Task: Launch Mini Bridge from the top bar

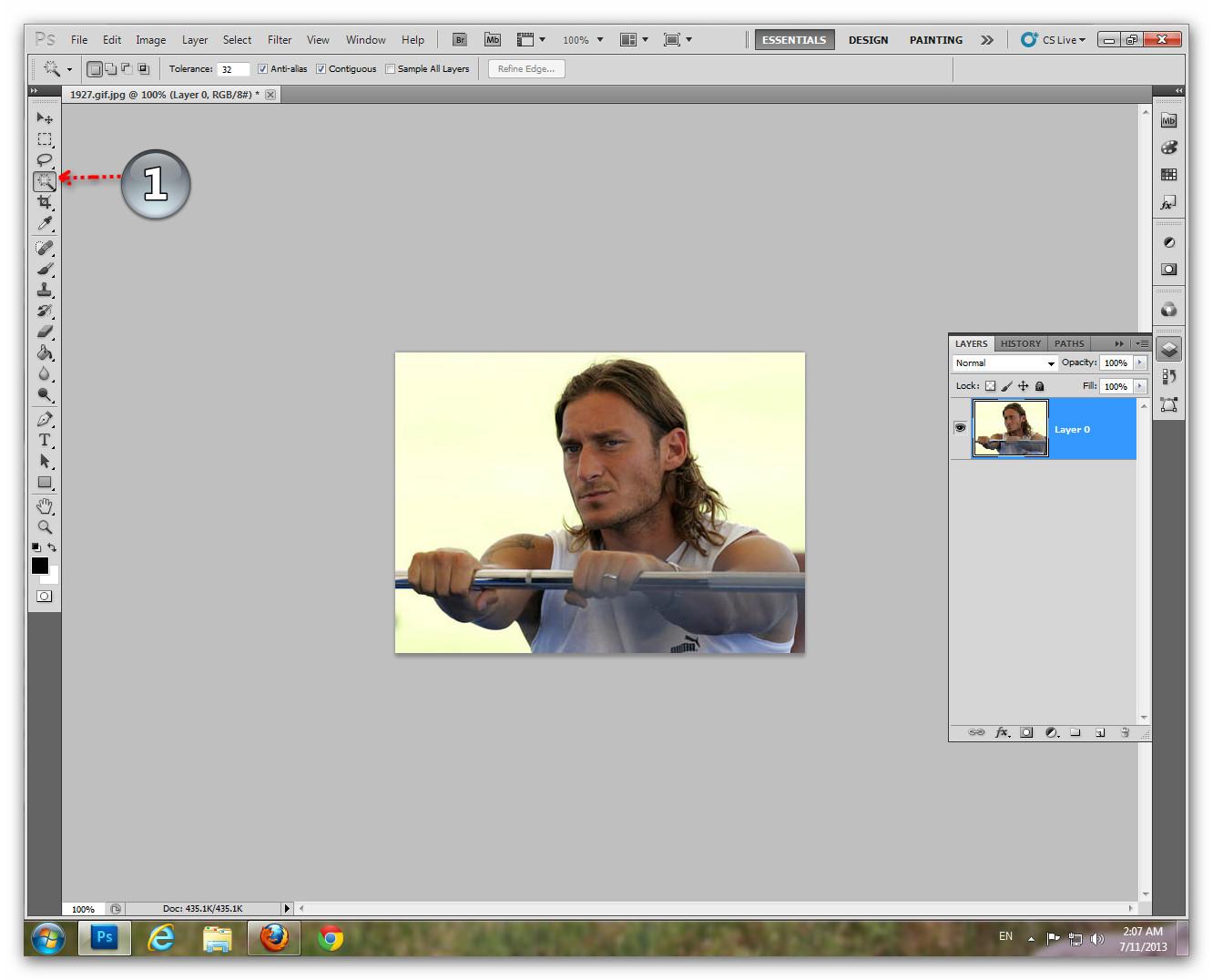Action: pos(493,40)
